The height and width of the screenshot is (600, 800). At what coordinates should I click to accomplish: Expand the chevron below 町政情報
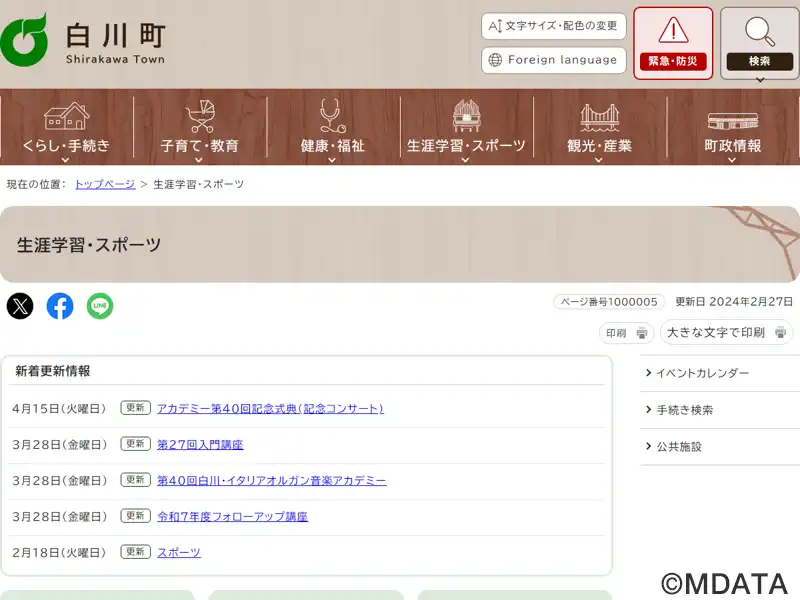point(732,160)
